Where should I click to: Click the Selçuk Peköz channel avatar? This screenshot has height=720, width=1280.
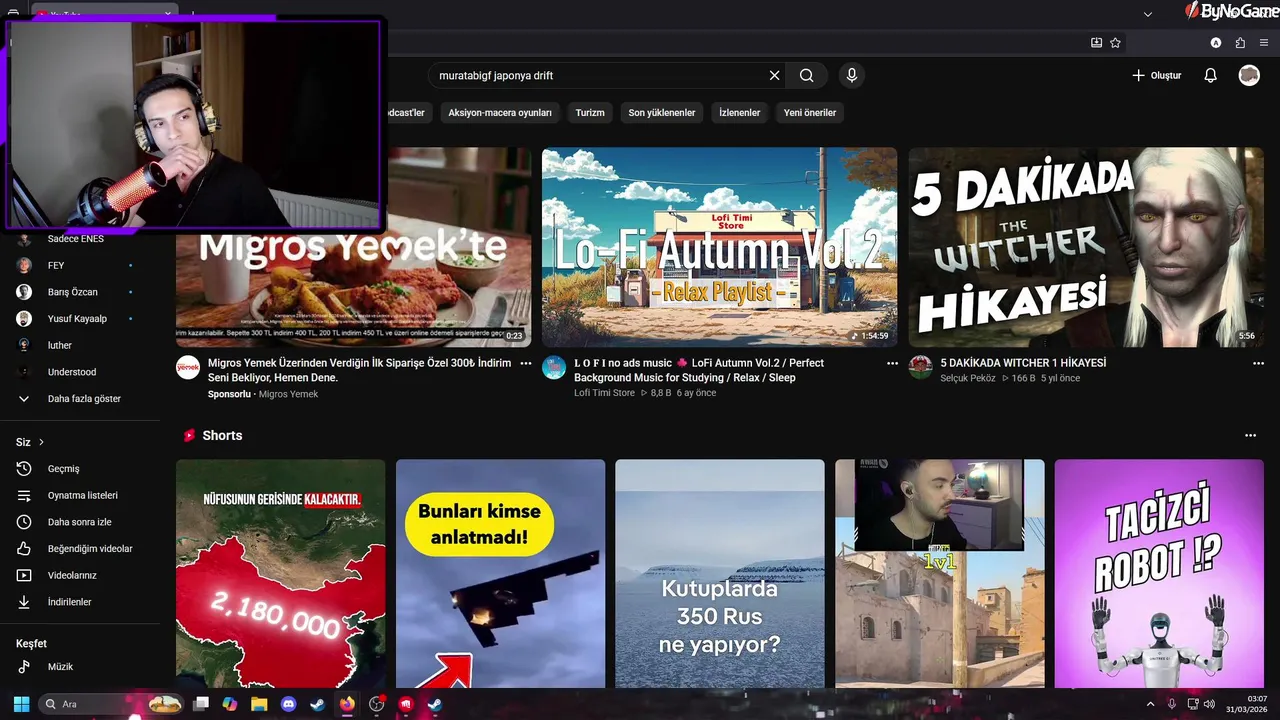click(921, 367)
